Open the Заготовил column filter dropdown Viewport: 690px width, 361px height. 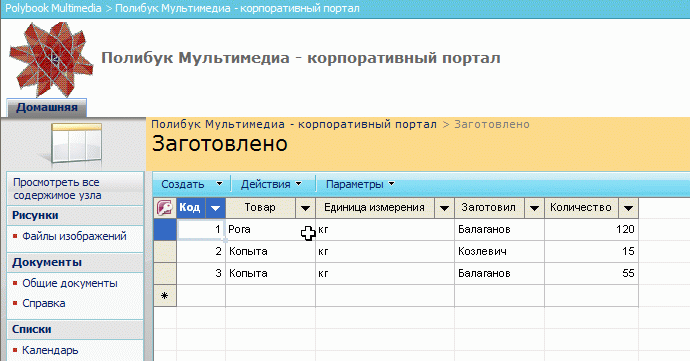[x=534, y=208]
